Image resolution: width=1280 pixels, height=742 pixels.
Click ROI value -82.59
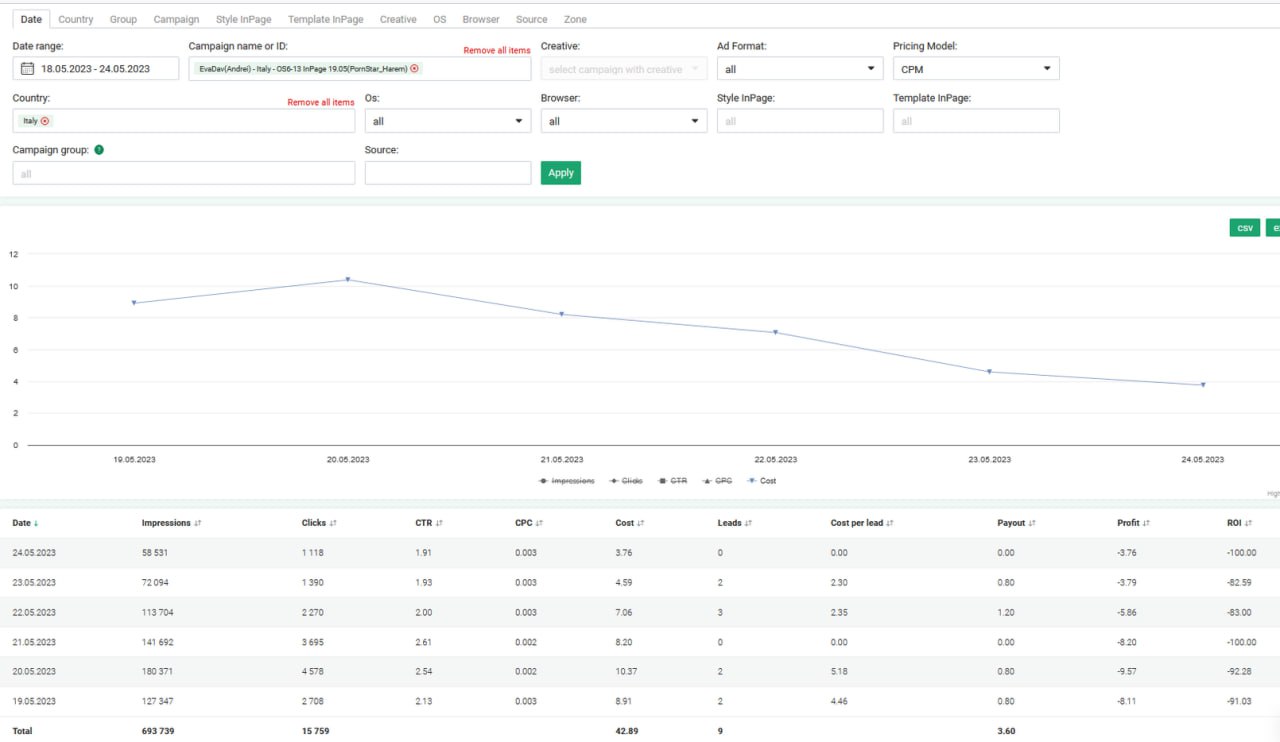pyautogui.click(x=1239, y=582)
